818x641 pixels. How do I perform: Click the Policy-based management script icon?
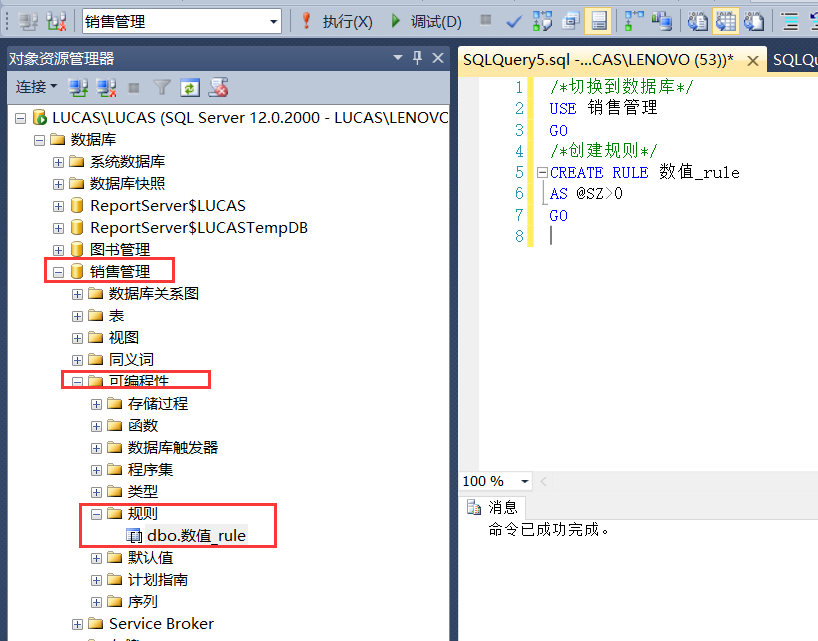[218, 88]
